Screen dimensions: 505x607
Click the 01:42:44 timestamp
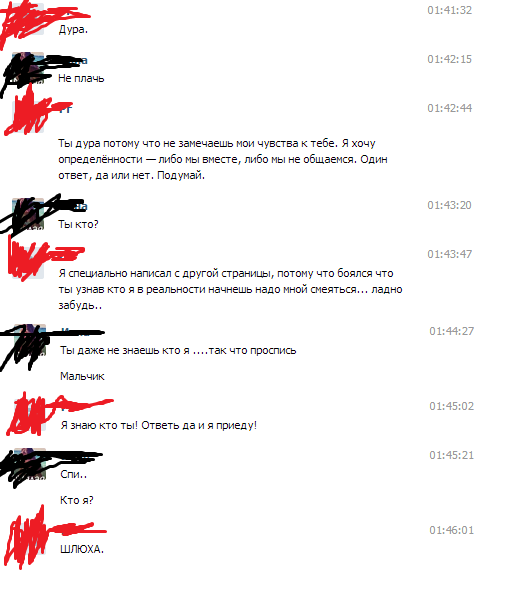click(x=449, y=108)
